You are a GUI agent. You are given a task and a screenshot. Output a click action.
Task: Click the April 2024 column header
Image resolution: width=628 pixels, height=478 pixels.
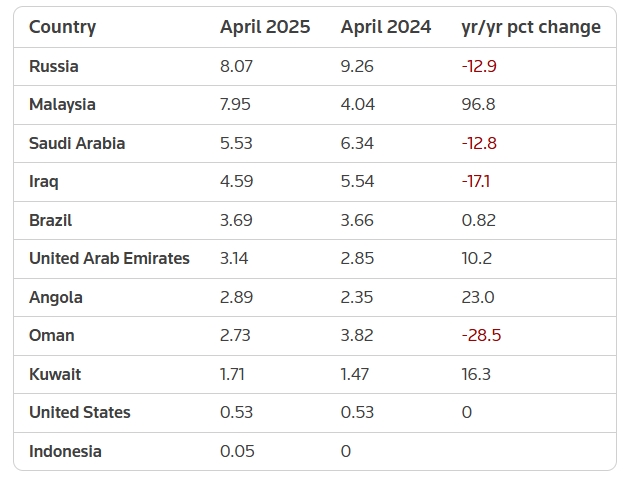pos(386,27)
